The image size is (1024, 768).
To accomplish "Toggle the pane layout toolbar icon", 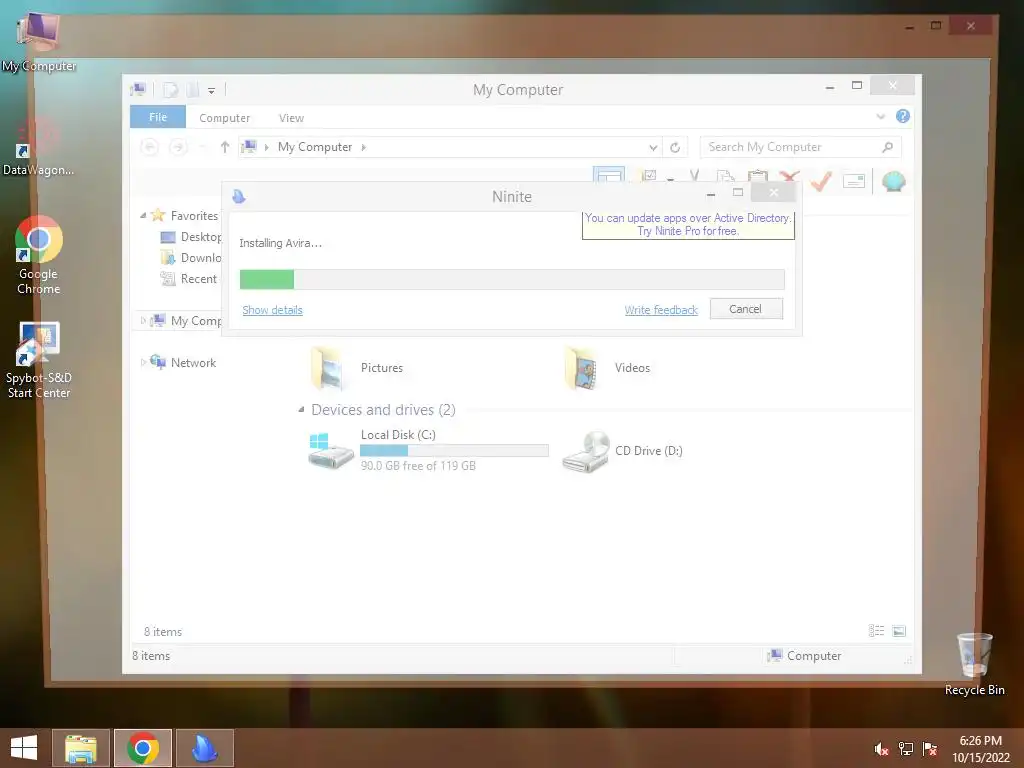I will (x=609, y=176).
